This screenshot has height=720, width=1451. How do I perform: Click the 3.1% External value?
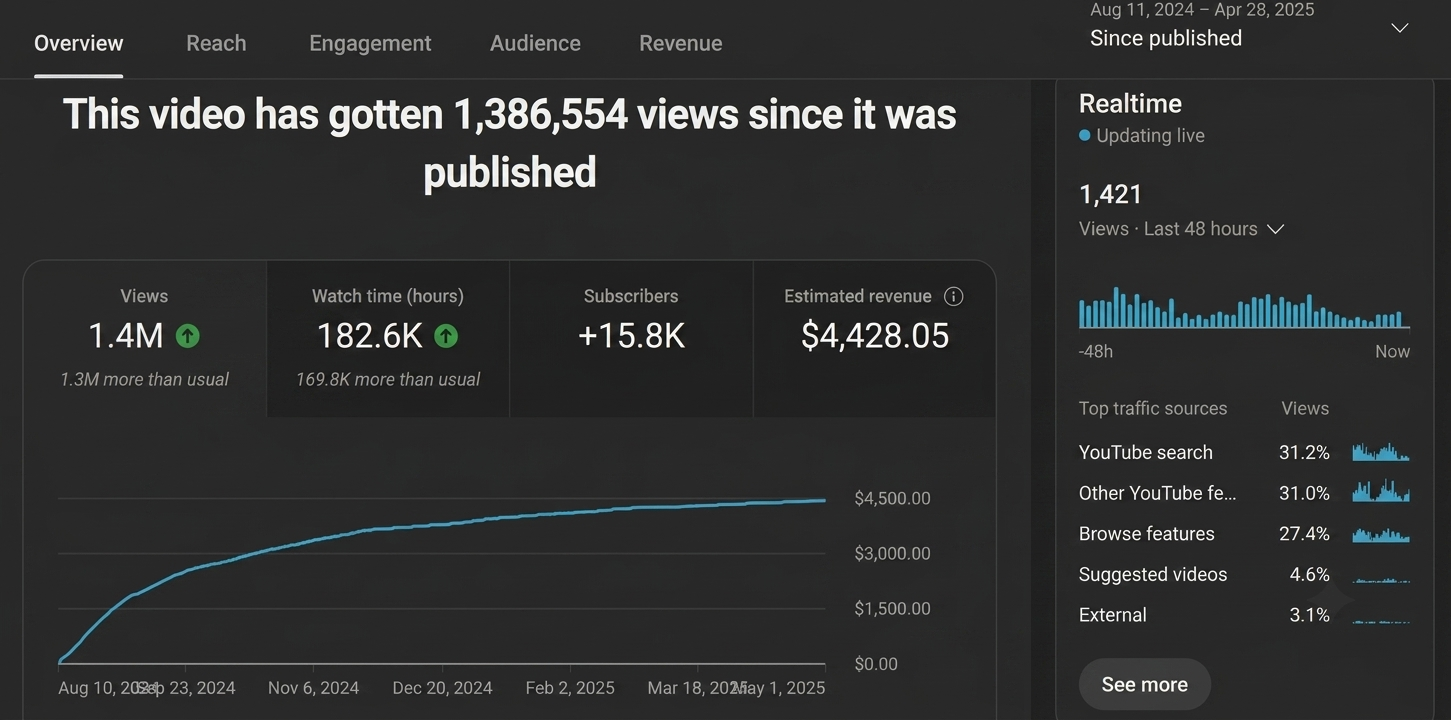click(1310, 615)
